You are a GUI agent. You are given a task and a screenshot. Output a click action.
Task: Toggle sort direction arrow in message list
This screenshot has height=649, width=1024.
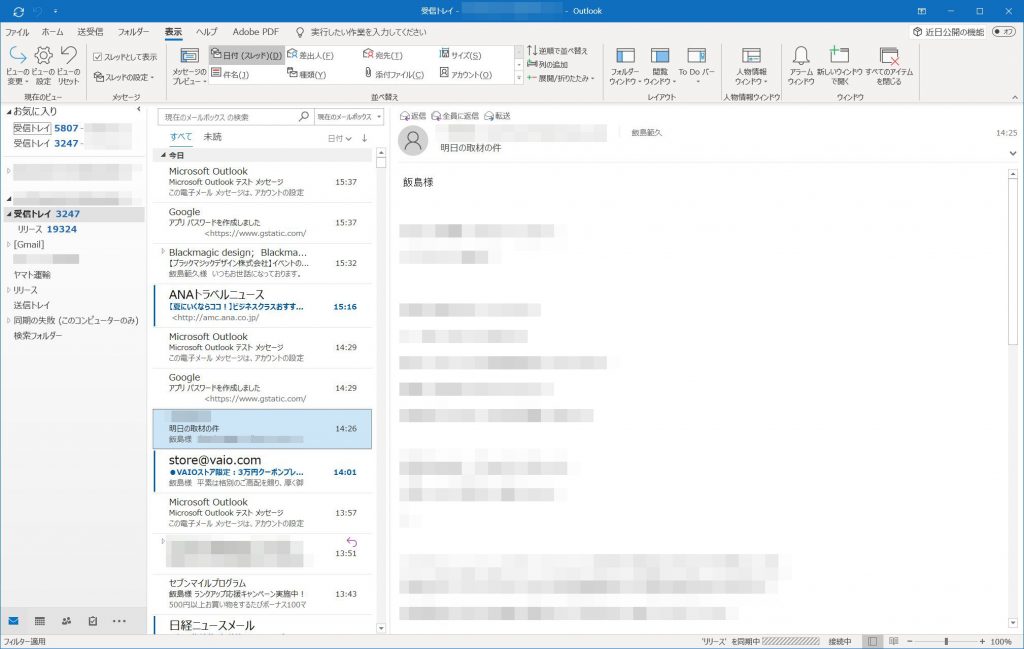[x=364, y=138]
